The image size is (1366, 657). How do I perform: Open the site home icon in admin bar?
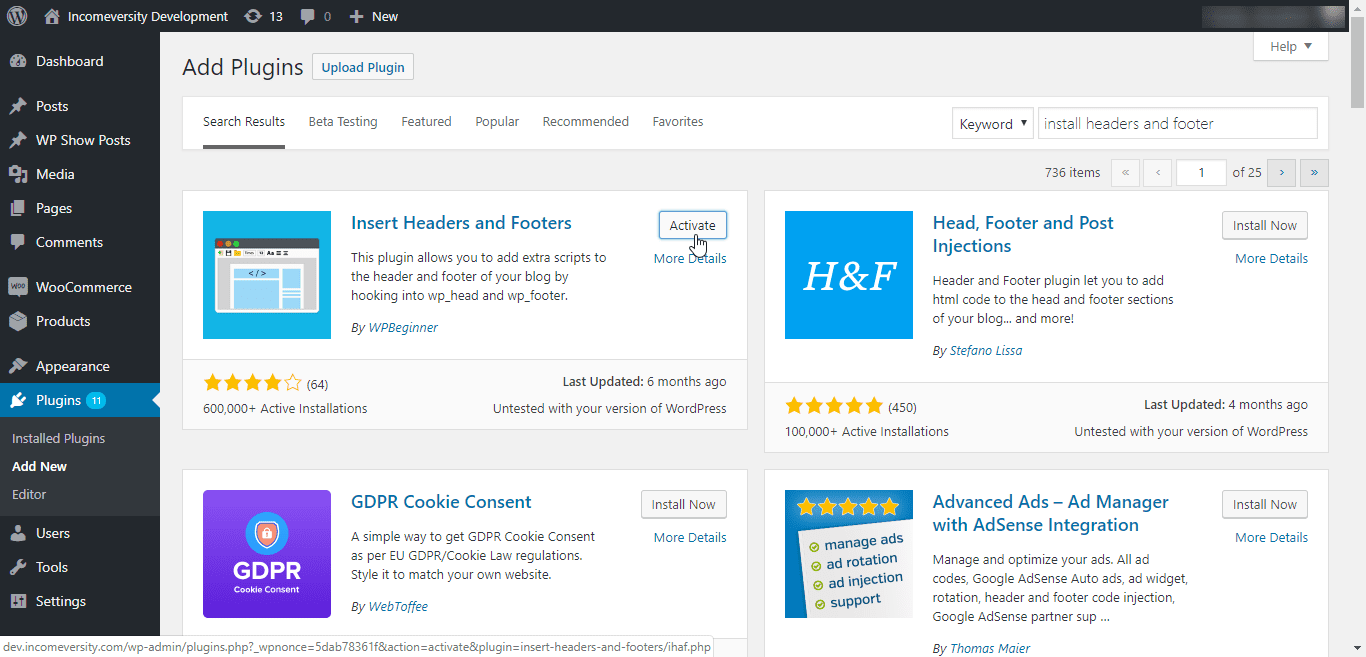pos(52,16)
